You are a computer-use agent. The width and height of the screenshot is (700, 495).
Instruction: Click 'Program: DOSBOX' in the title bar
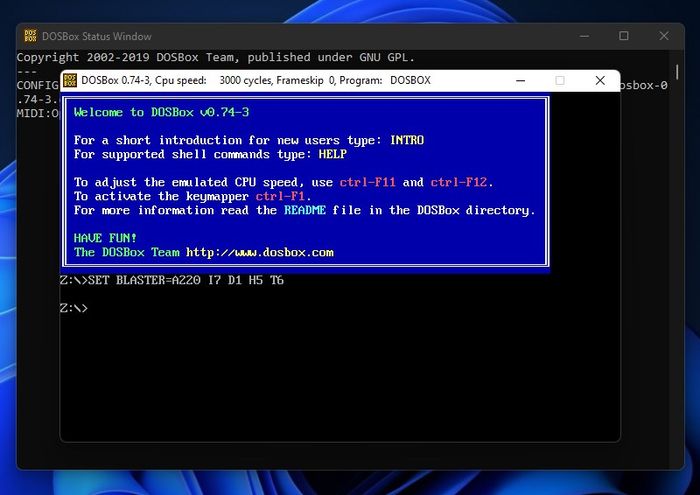(x=385, y=80)
